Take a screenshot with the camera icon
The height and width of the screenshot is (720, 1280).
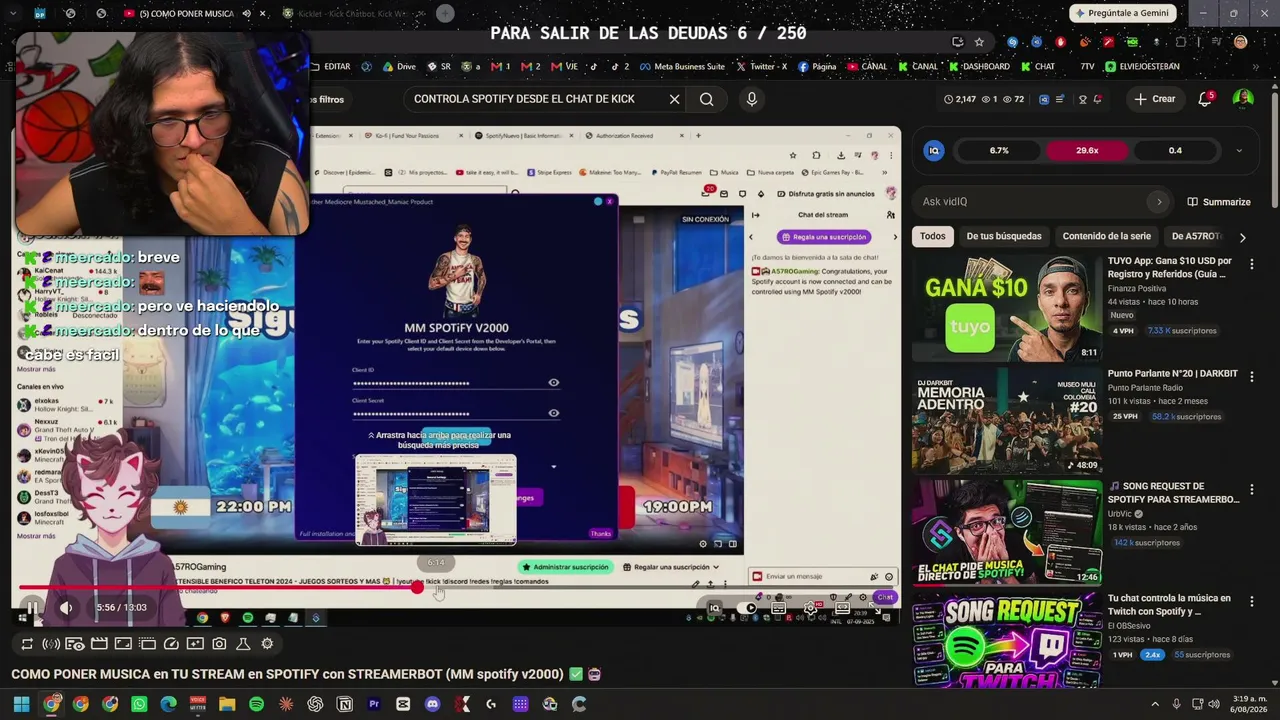pos(219,644)
